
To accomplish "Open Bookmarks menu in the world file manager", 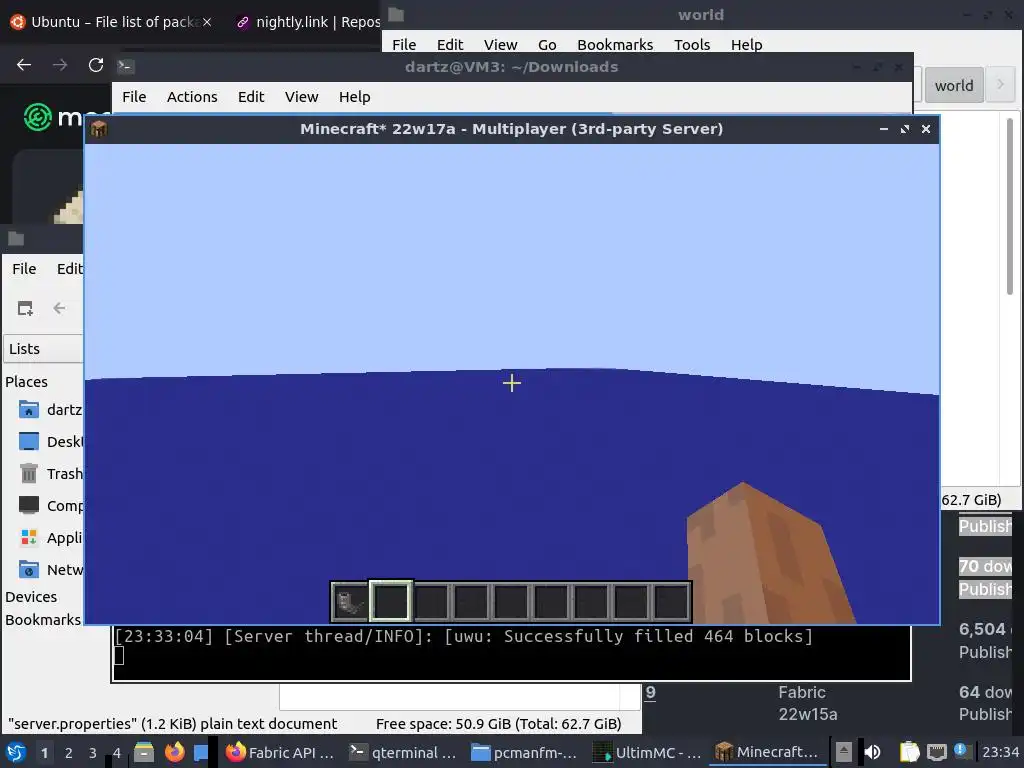I will point(615,44).
